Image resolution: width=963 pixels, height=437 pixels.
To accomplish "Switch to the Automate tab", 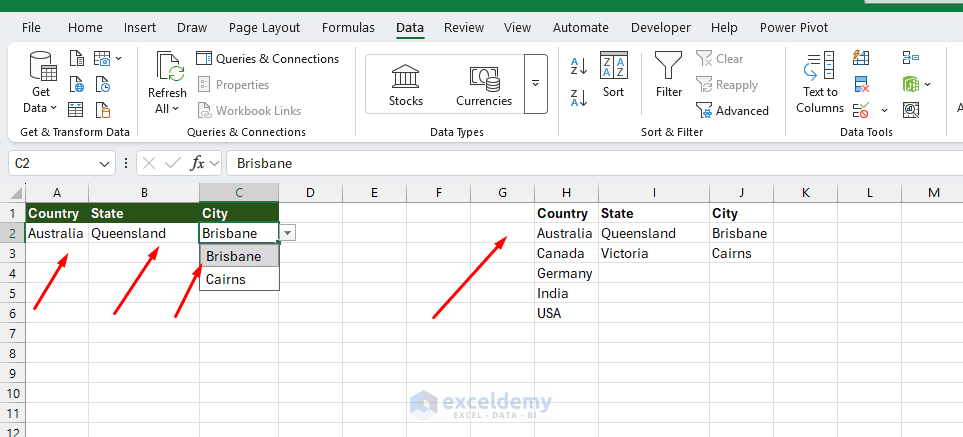I will click(580, 28).
